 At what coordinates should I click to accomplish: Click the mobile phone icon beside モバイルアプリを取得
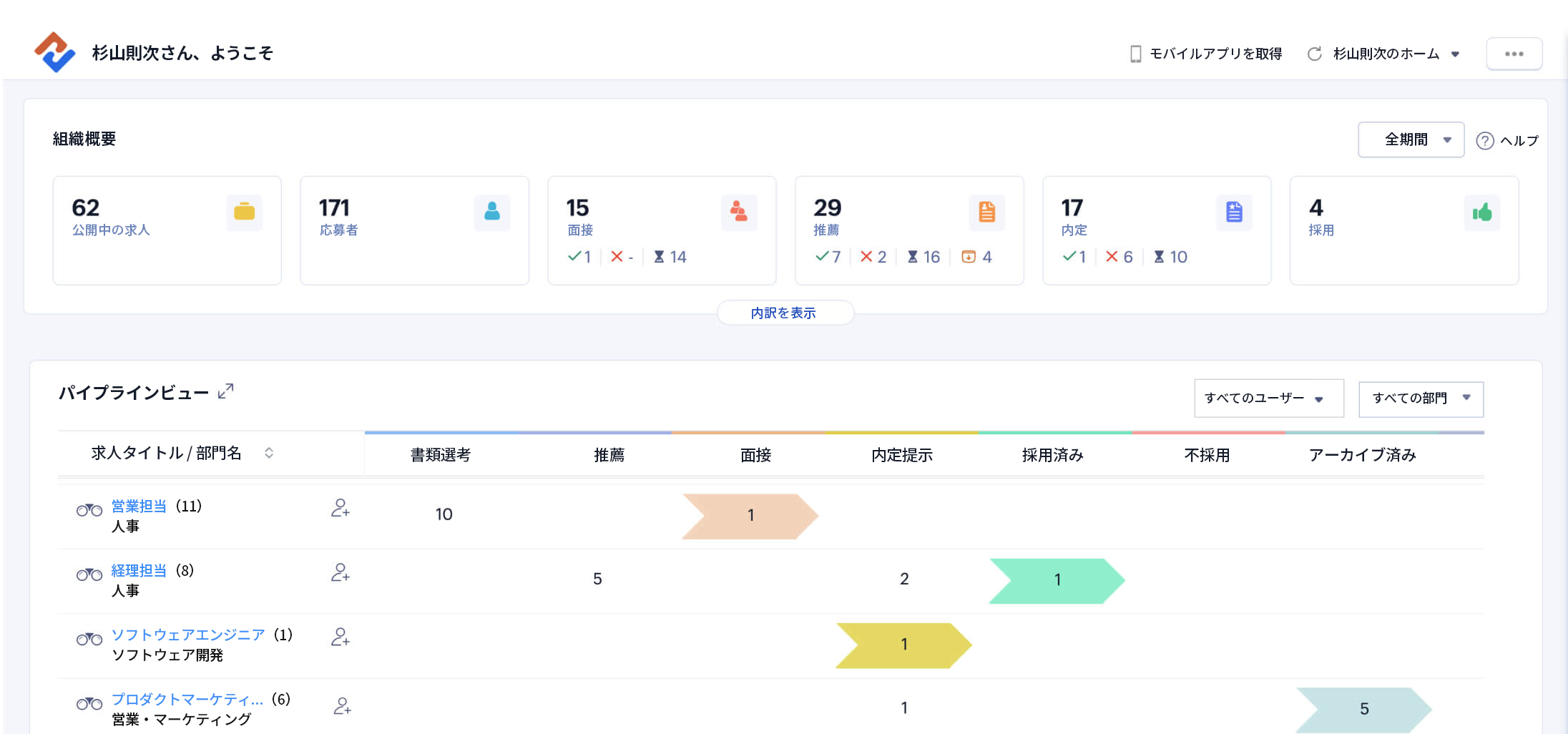1136,53
